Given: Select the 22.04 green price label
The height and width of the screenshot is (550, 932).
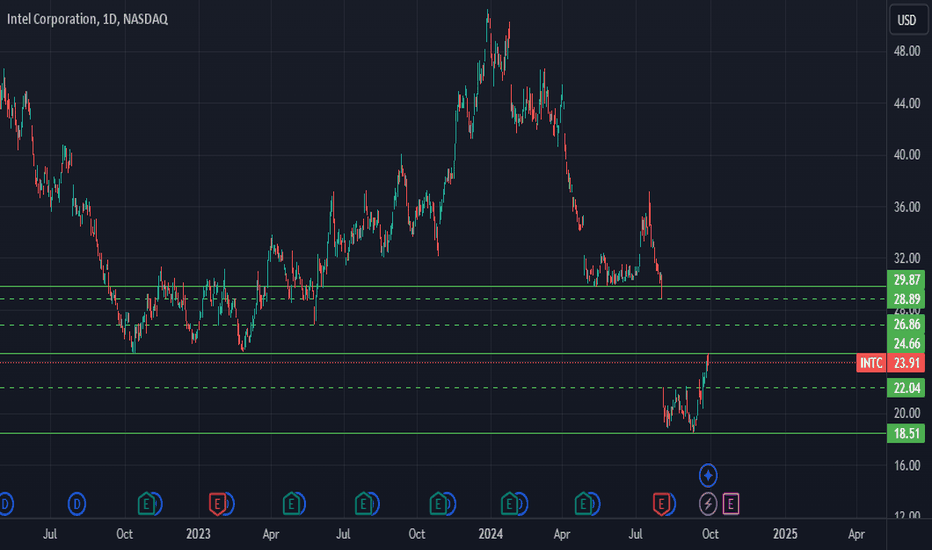Looking at the screenshot, I should (x=906, y=388).
